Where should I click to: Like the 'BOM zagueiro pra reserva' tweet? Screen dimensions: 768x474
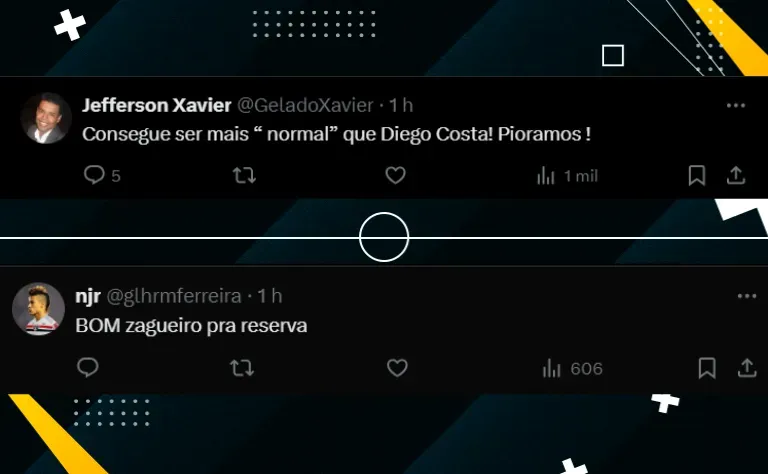(x=397, y=368)
